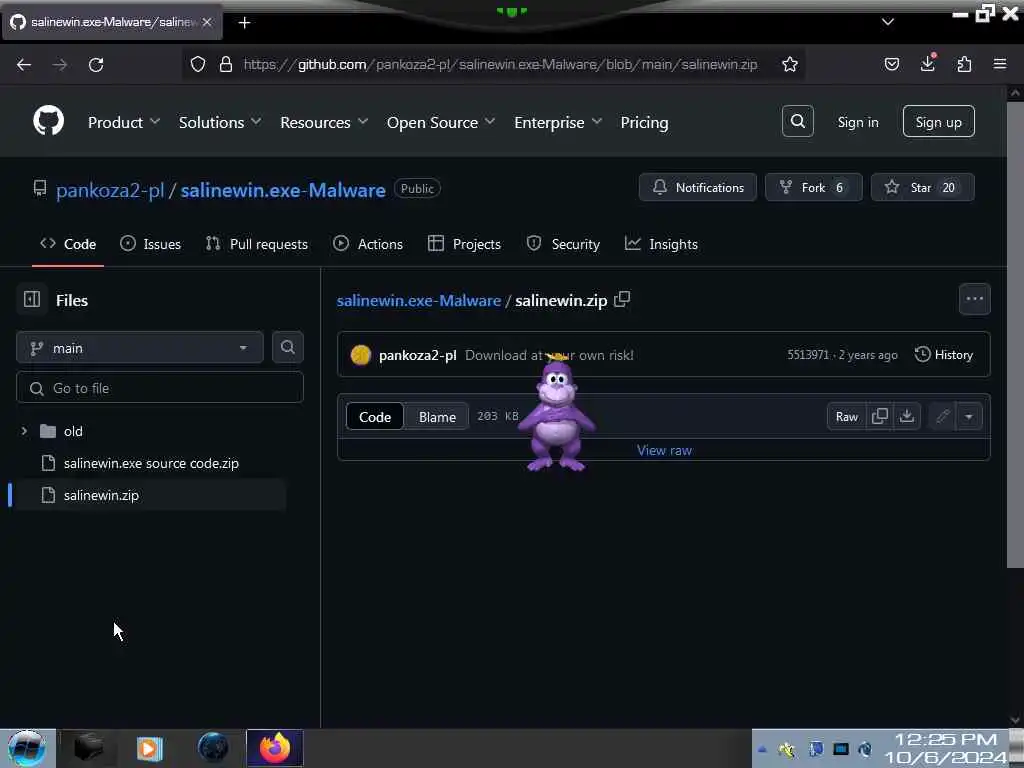Switch to the Code repository tab
This screenshot has width=1024, height=768.
pos(68,244)
